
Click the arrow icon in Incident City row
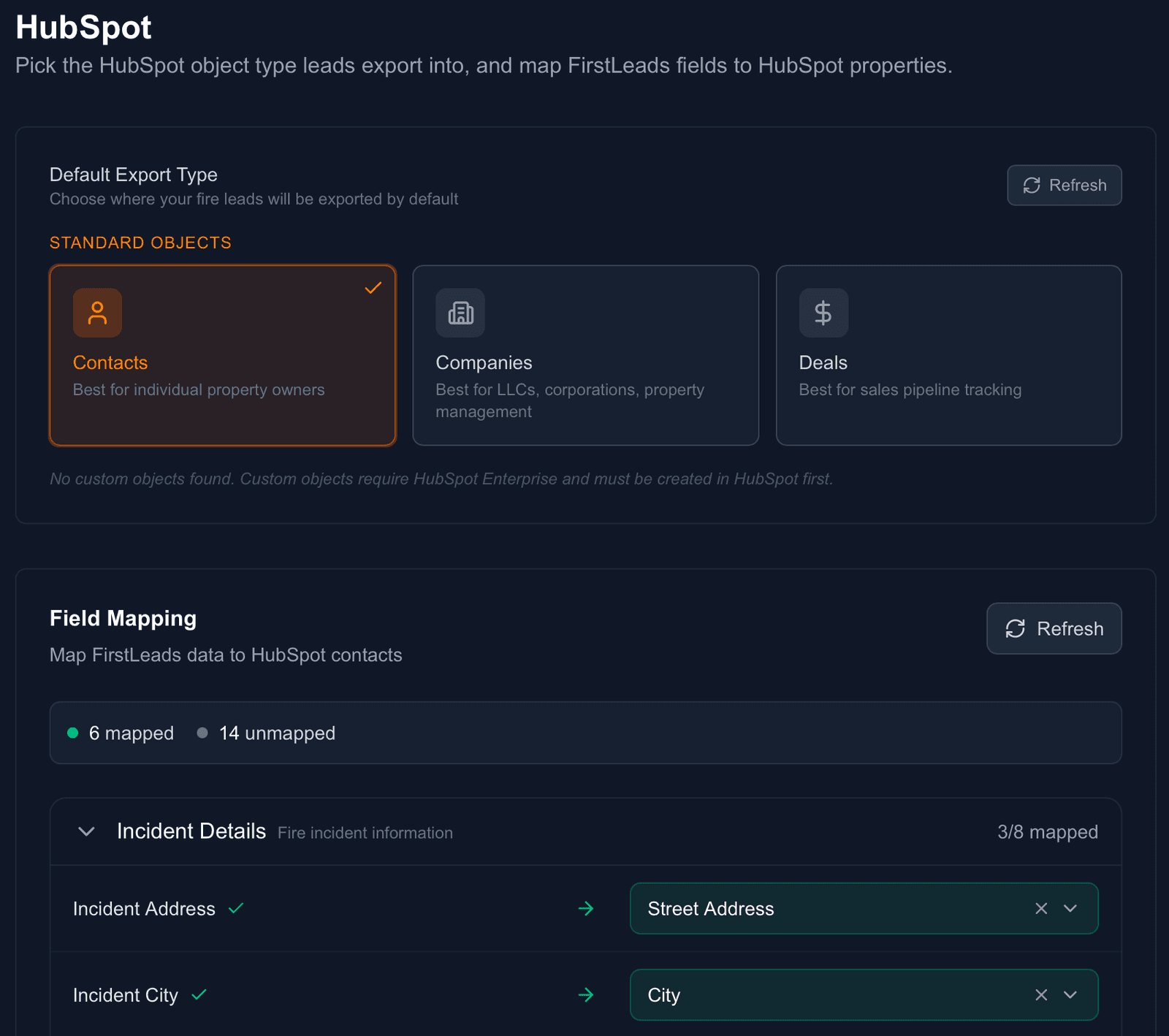coord(586,995)
